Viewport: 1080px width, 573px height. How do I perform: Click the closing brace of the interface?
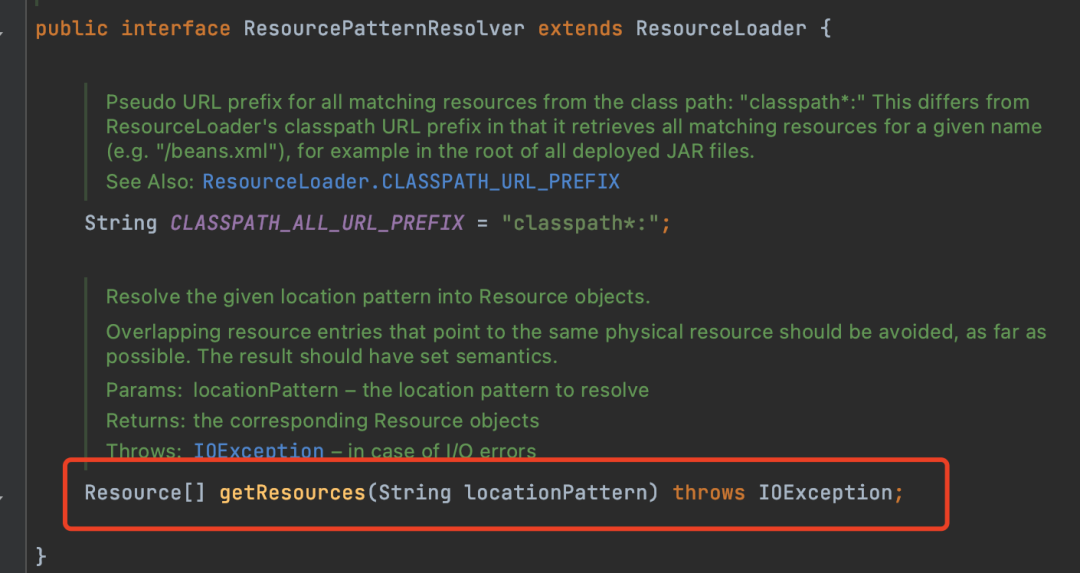coord(41,556)
